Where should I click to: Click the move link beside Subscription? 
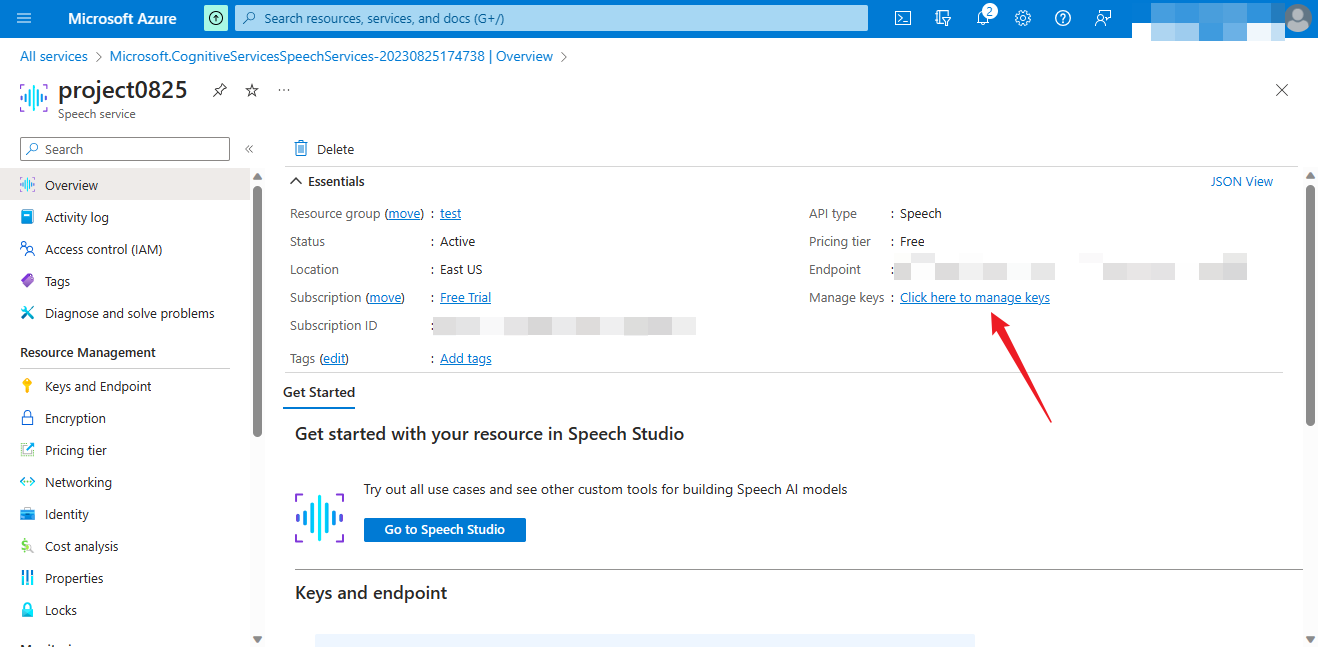[x=385, y=297]
